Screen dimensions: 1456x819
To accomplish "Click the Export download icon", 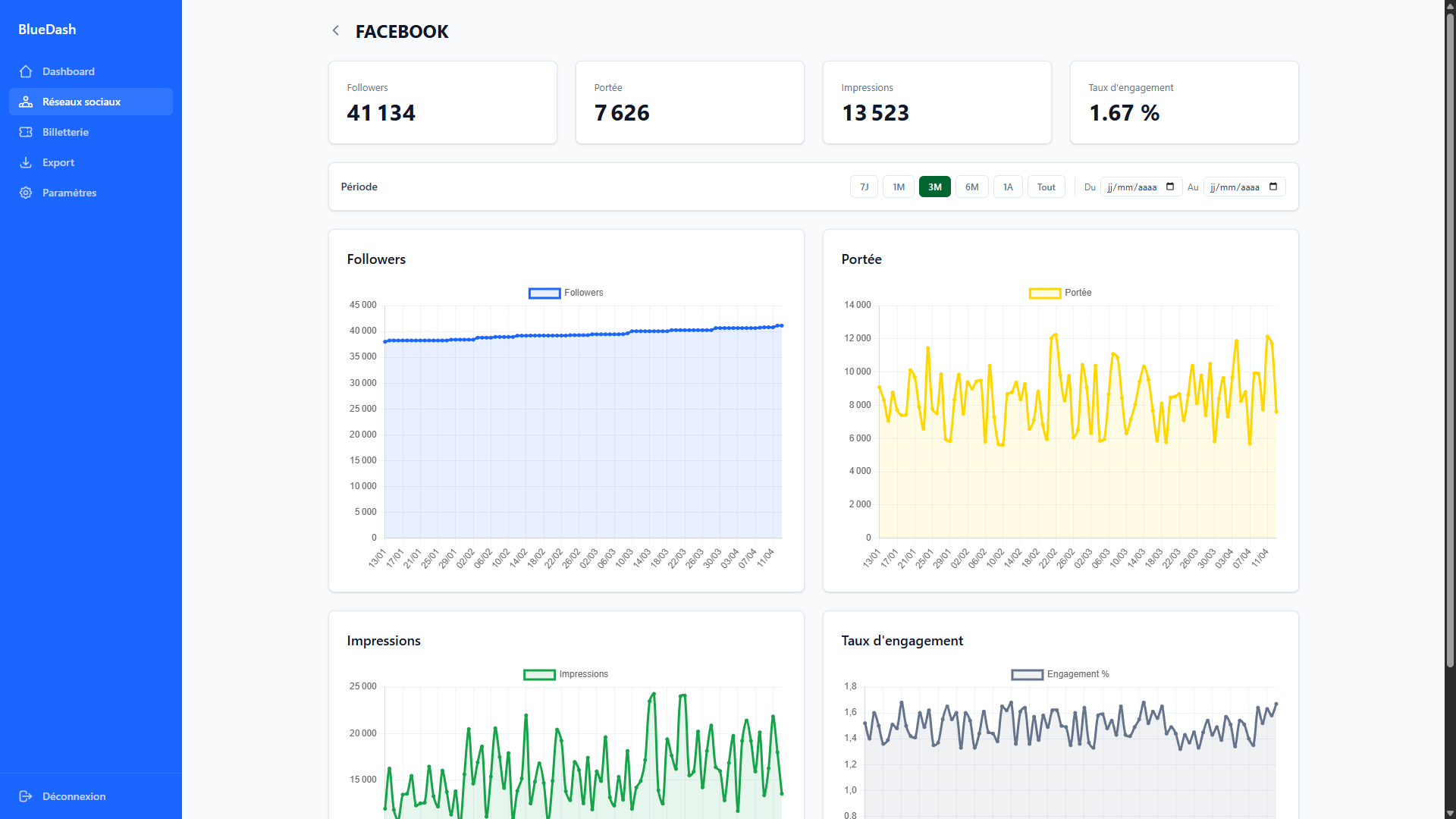I will (26, 162).
